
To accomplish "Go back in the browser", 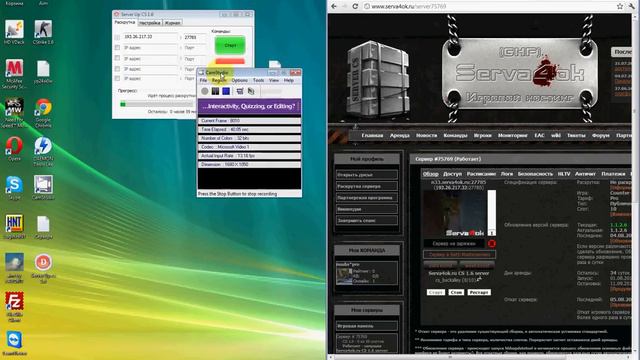I will [334, 6].
